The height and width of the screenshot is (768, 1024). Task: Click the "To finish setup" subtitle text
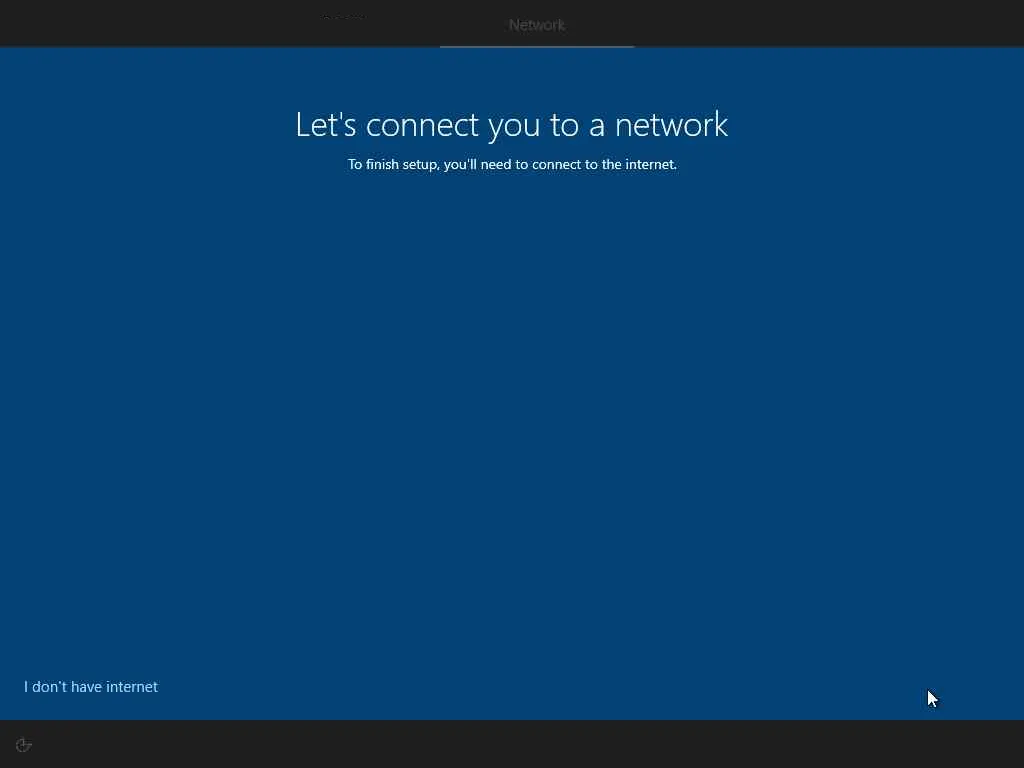click(x=512, y=165)
